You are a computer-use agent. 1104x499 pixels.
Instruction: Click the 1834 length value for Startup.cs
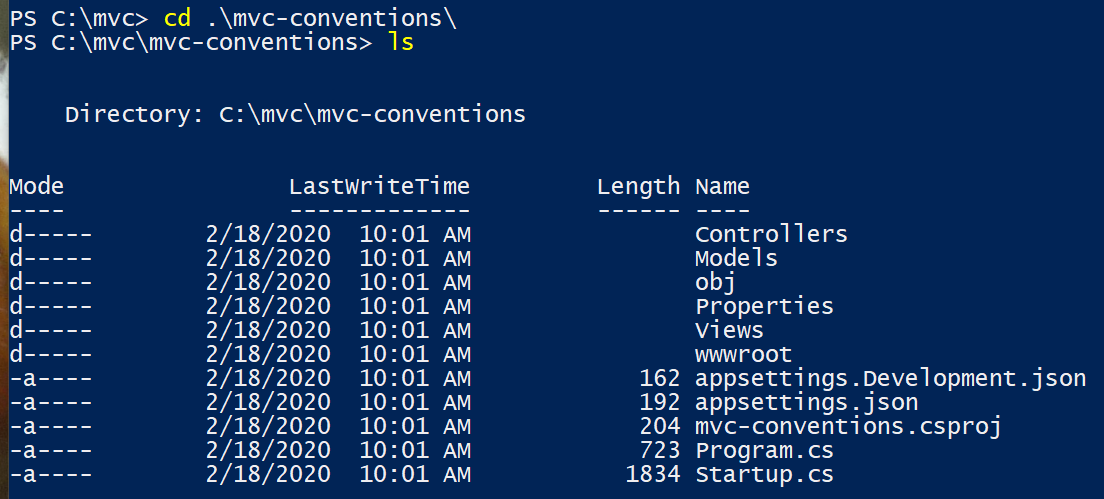[653, 474]
